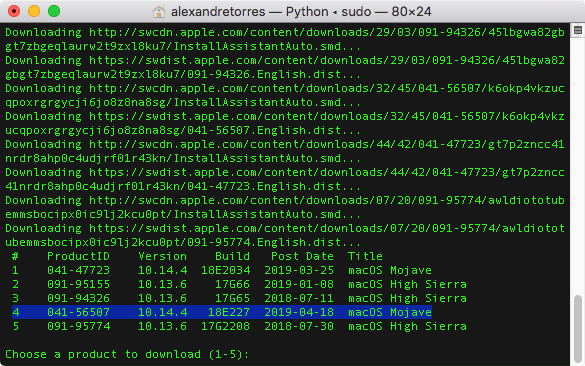Click build number 17G66
Viewport: 585px width, 366px height.
[x=232, y=284]
